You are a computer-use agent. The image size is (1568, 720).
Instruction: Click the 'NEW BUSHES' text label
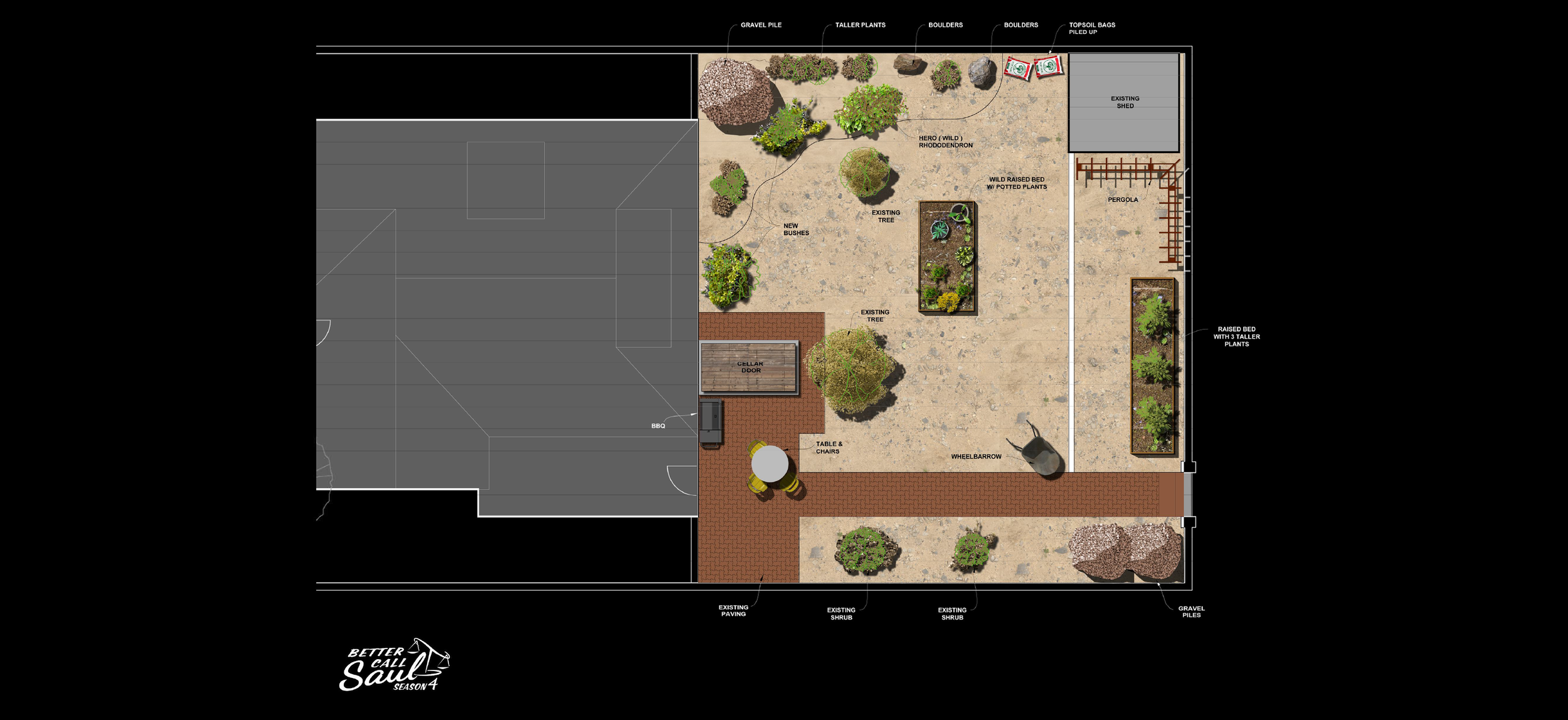pyautogui.click(x=795, y=230)
